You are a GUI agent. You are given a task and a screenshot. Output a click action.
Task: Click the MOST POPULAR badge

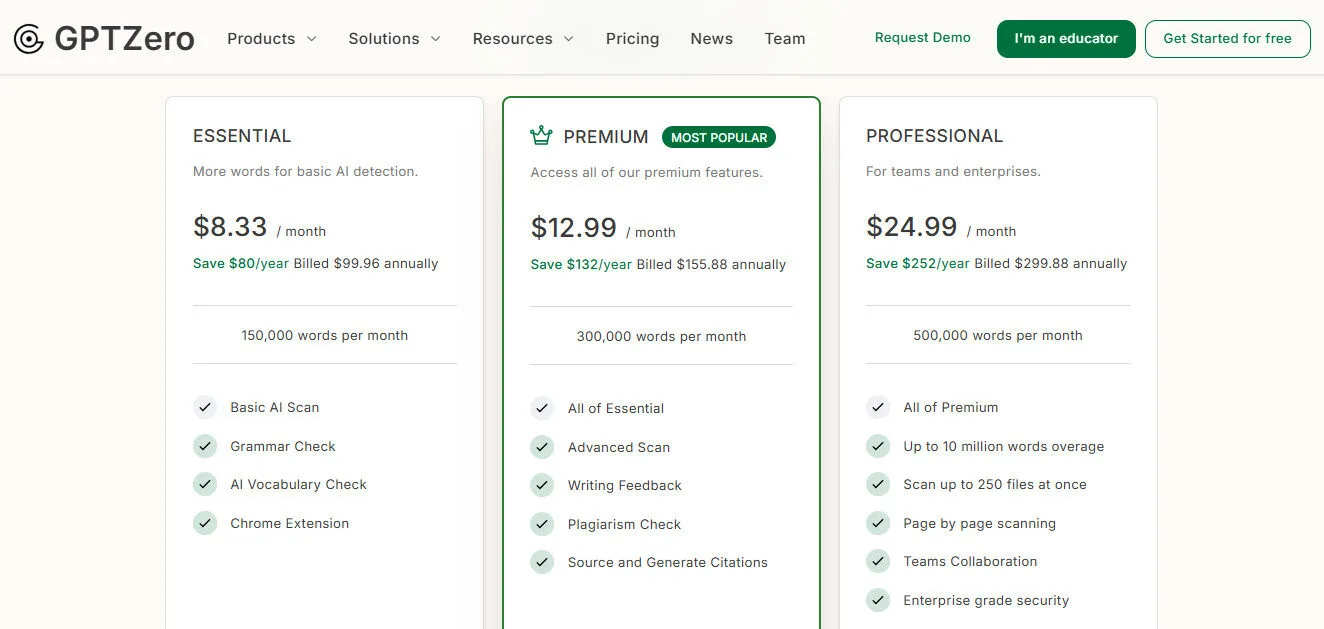pos(718,137)
